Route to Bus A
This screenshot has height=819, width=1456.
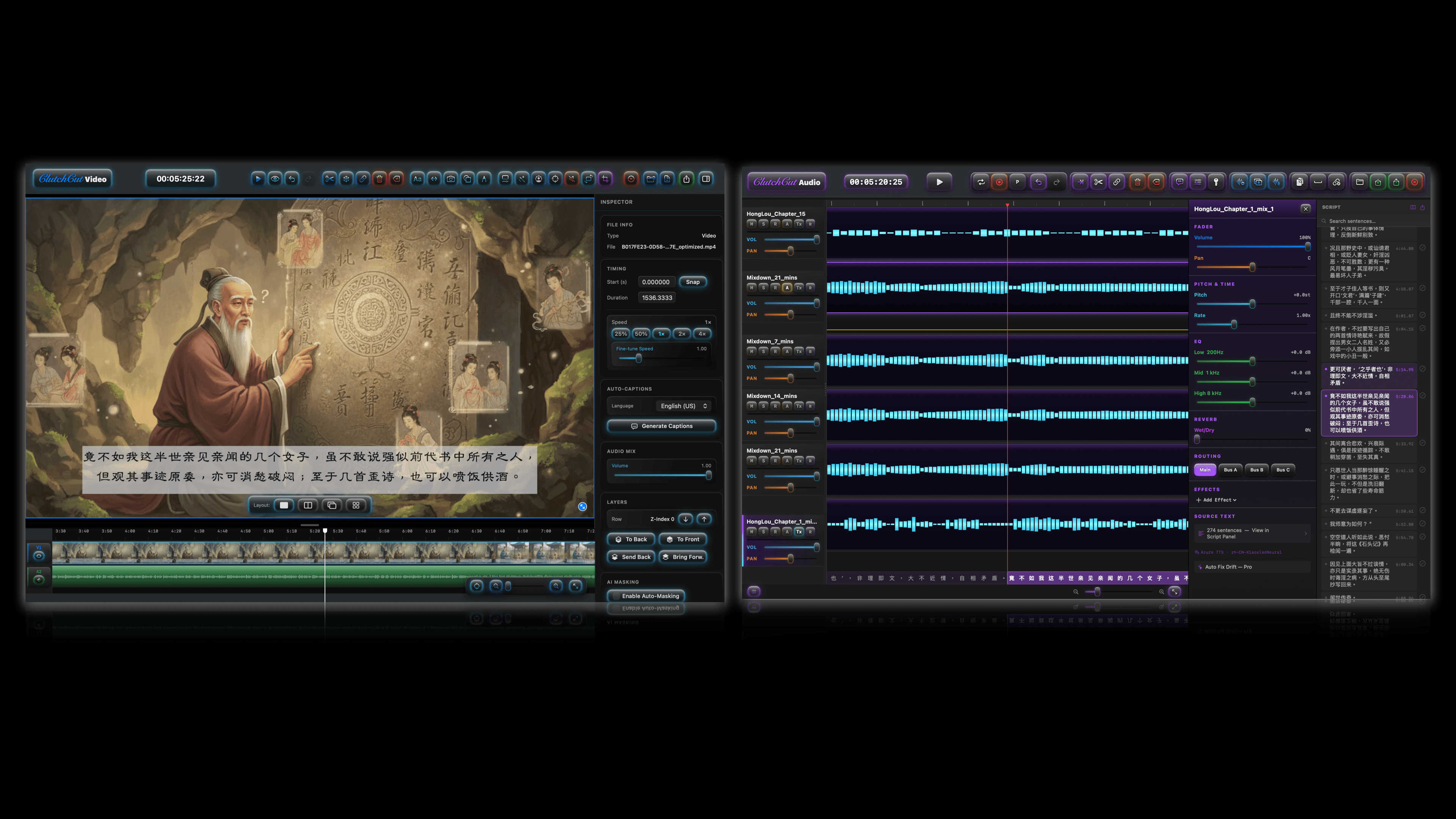click(1230, 470)
